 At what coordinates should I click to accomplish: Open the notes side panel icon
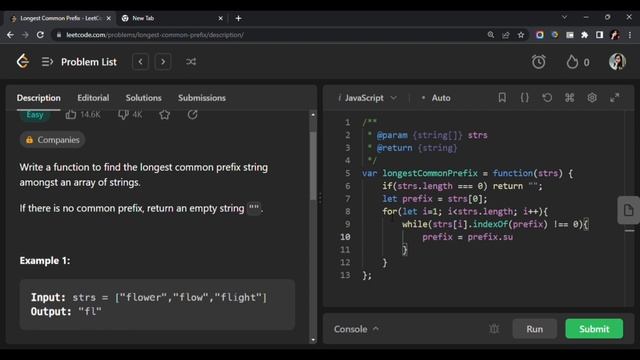click(629, 210)
